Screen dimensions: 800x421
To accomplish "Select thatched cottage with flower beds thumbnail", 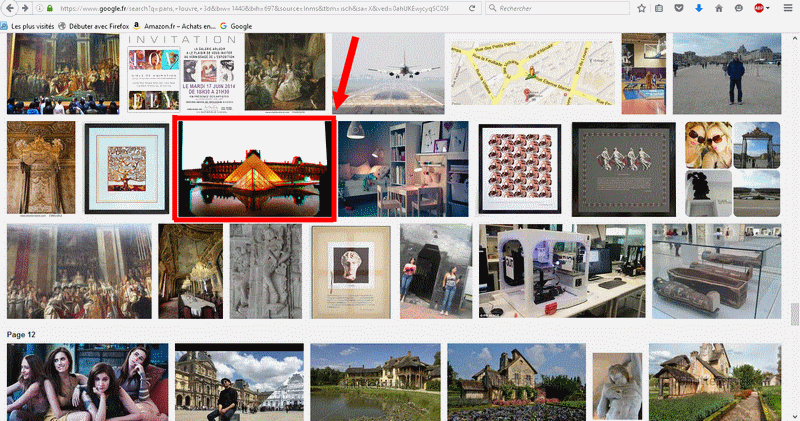I will 516,382.
